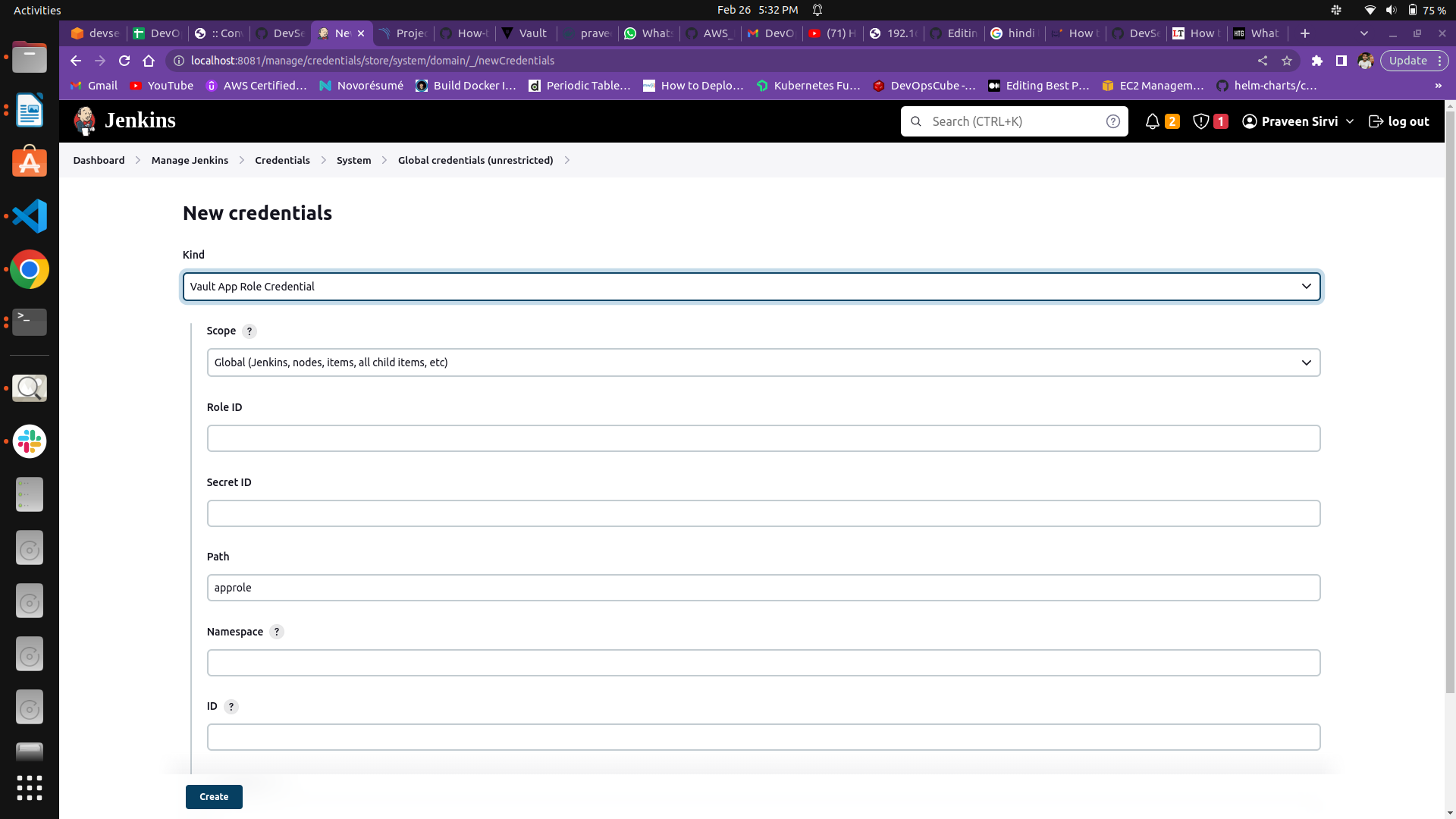Bookmark this page with the star icon
The image size is (1456, 819).
tap(1287, 61)
